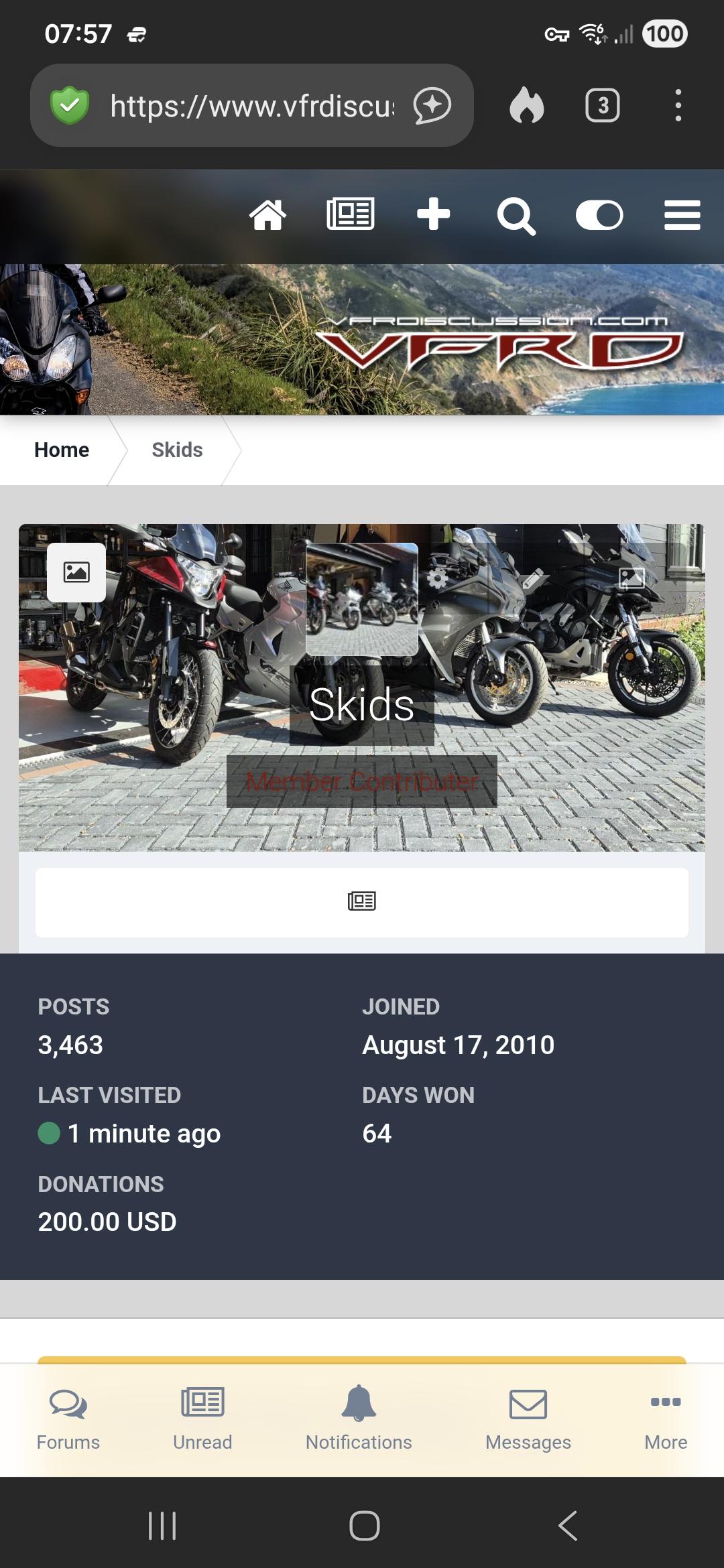The height and width of the screenshot is (1568, 724).
Task: Tap the site Home house icon
Action: pos(267,215)
